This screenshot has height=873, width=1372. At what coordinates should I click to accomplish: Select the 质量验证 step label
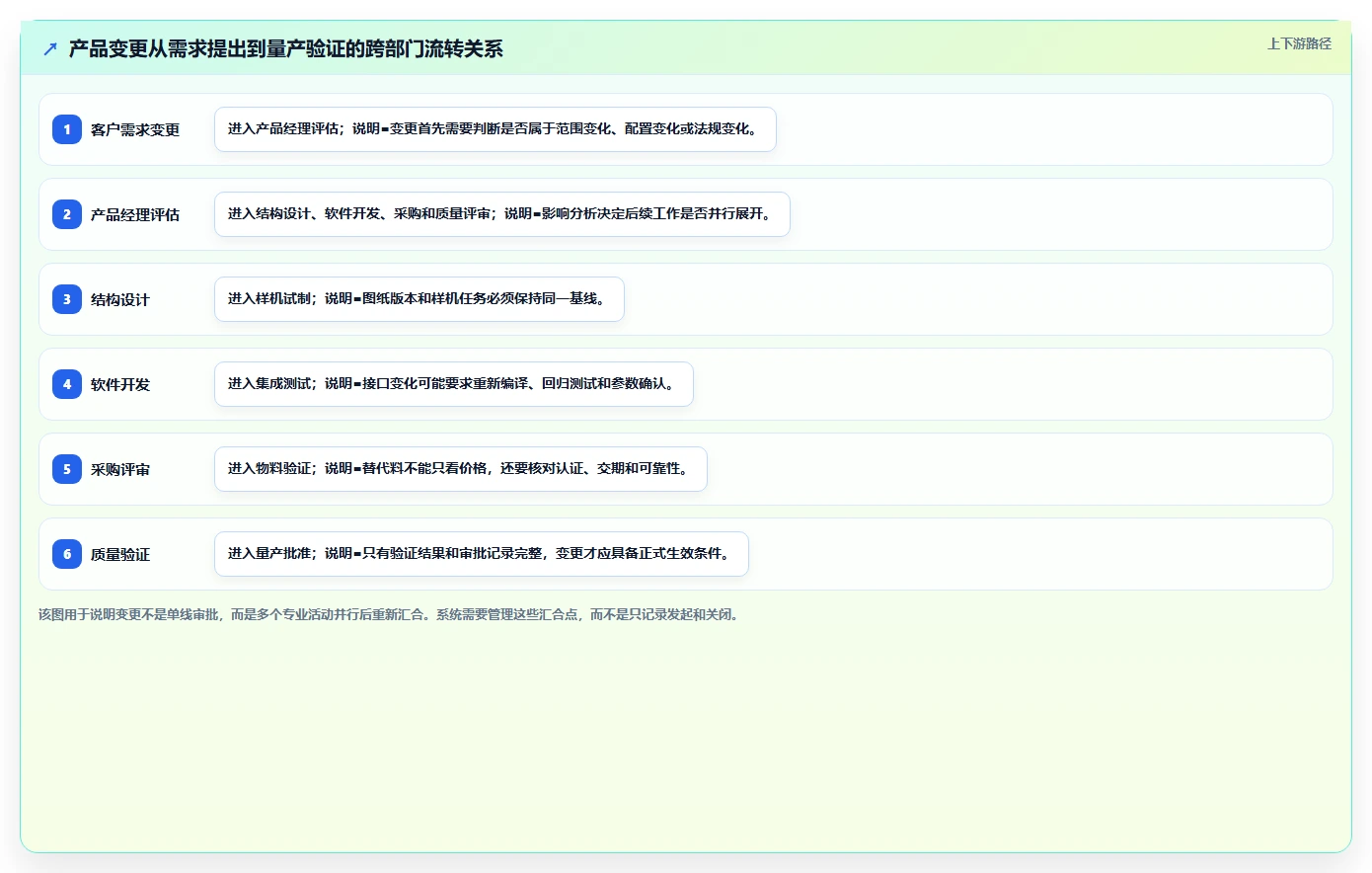[120, 554]
